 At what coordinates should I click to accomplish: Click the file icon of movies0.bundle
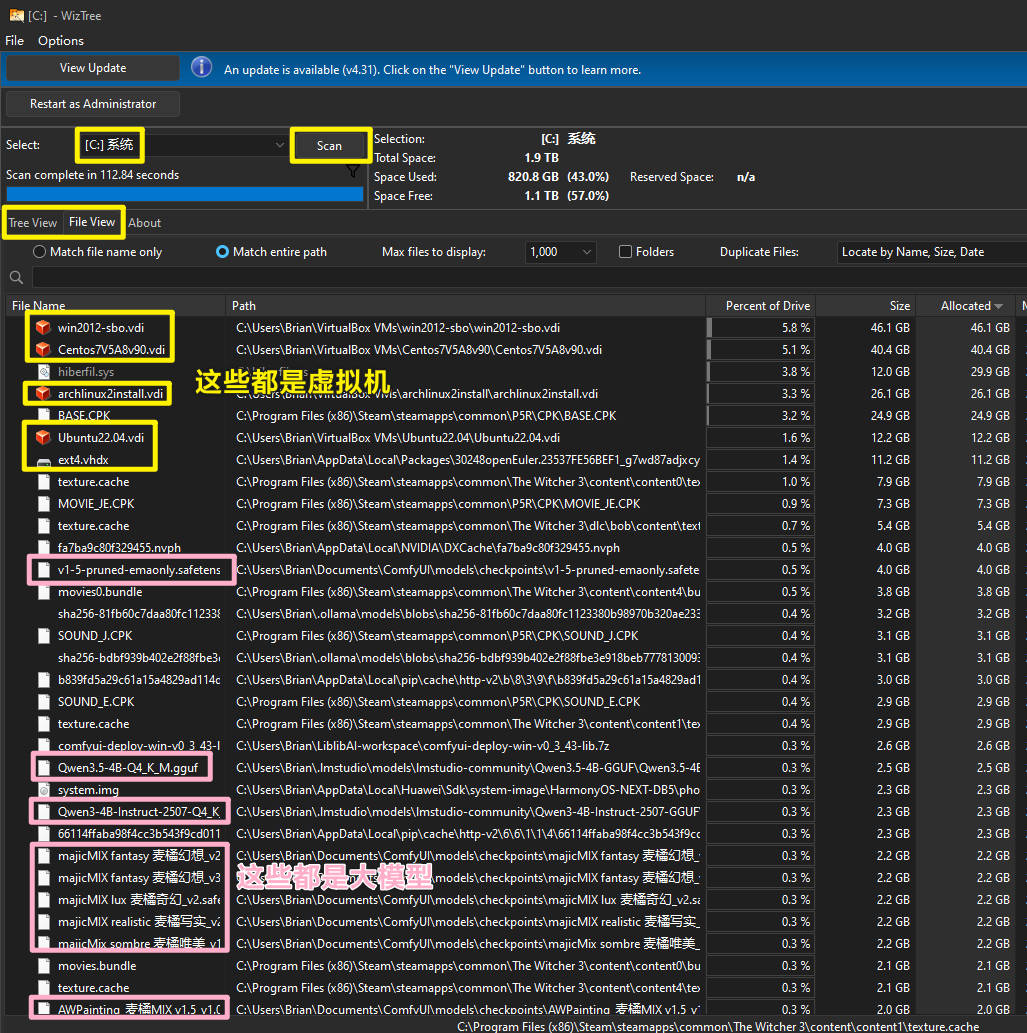[x=43, y=592]
